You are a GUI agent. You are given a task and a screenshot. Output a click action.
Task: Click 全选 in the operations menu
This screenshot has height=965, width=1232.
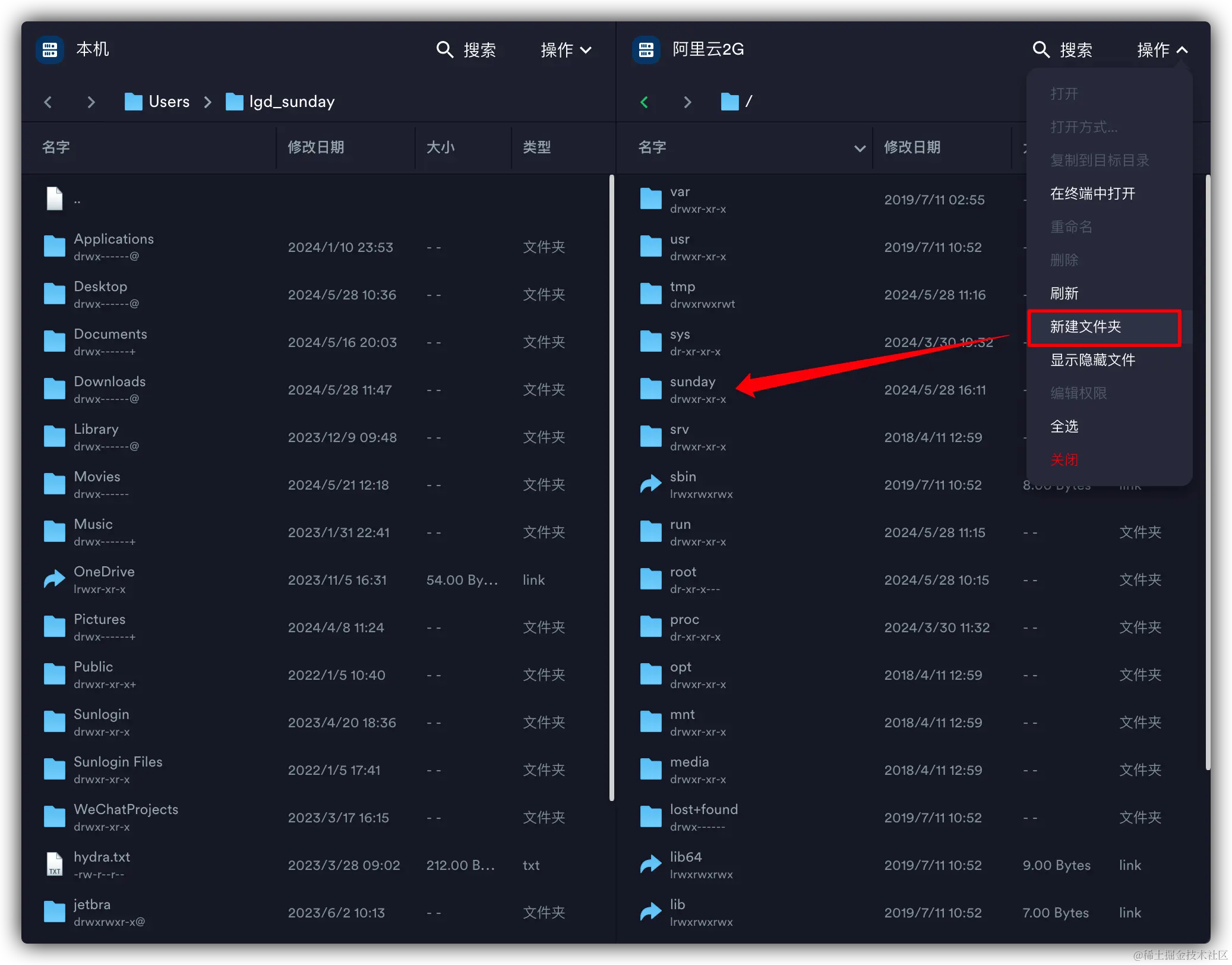(1064, 427)
